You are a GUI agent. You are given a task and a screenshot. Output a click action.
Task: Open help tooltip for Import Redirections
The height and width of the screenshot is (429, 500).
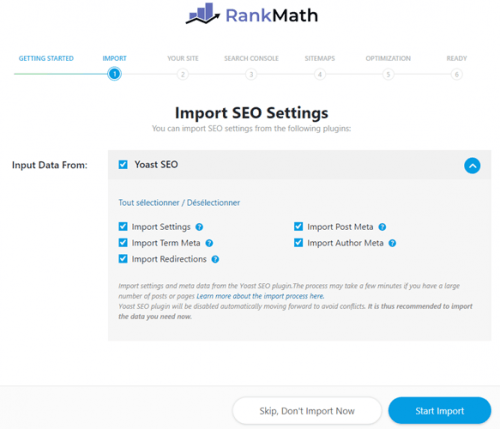pos(215,259)
